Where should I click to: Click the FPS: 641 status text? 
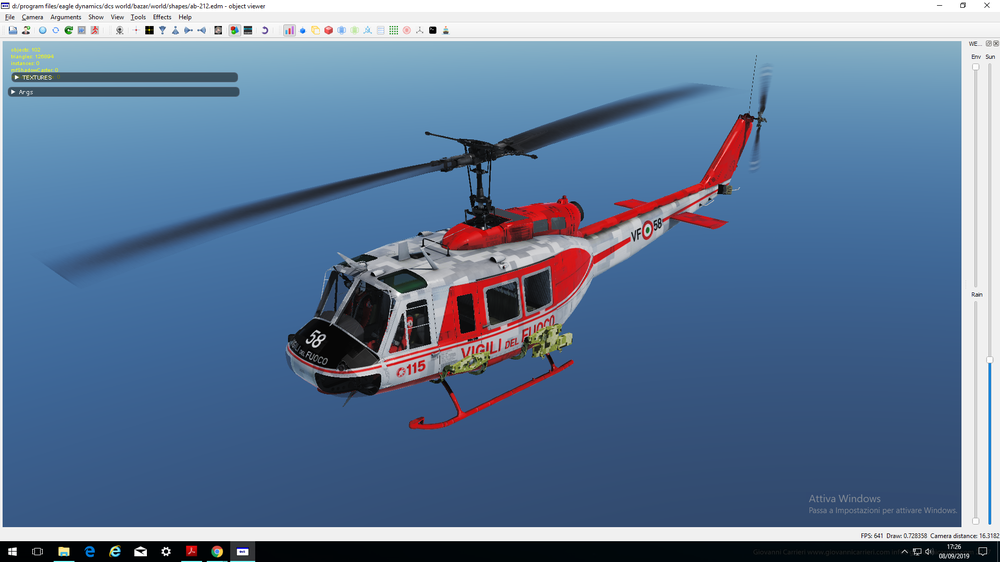pos(872,536)
